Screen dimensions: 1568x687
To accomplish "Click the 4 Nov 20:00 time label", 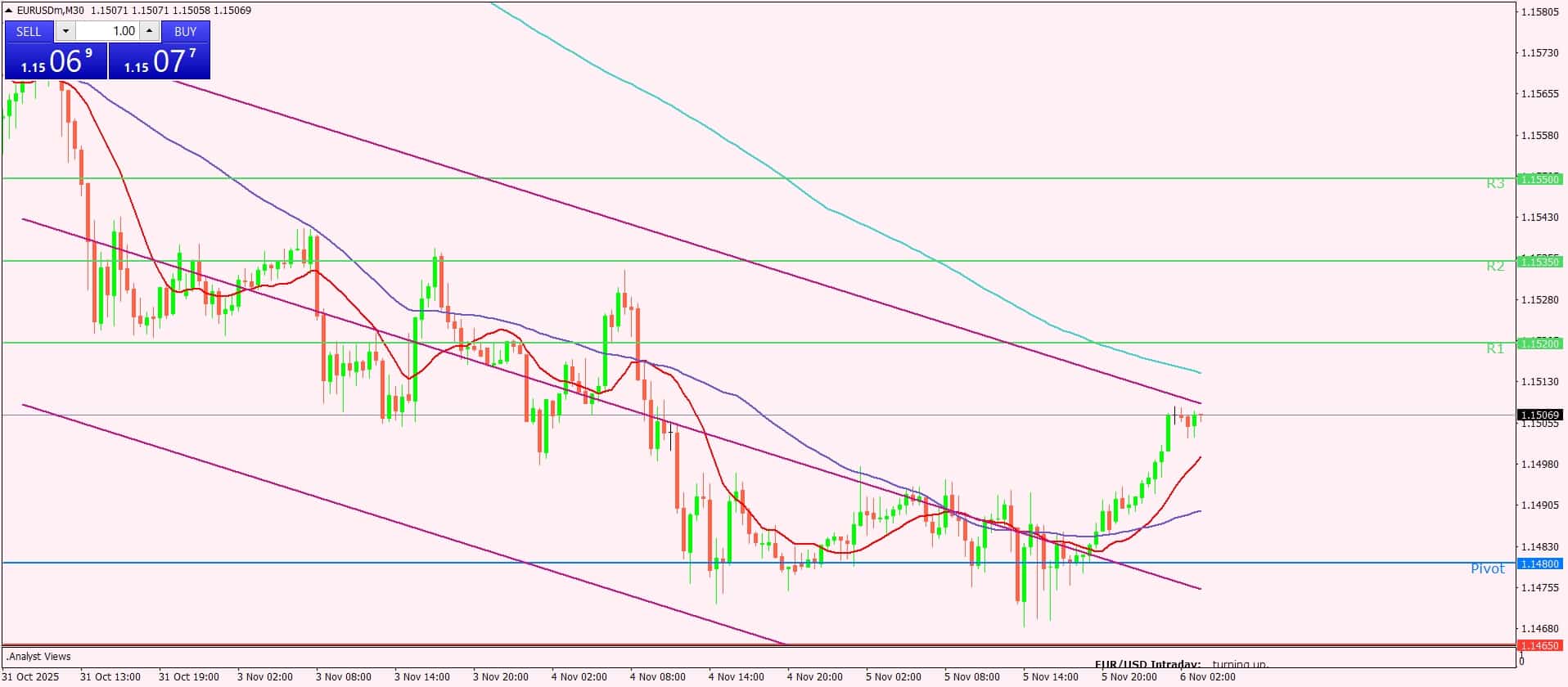I will pyautogui.click(x=815, y=677).
